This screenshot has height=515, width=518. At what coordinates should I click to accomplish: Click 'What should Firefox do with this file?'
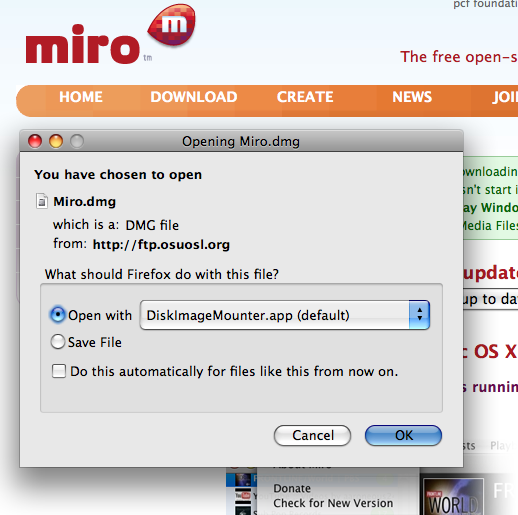click(x=162, y=274)
